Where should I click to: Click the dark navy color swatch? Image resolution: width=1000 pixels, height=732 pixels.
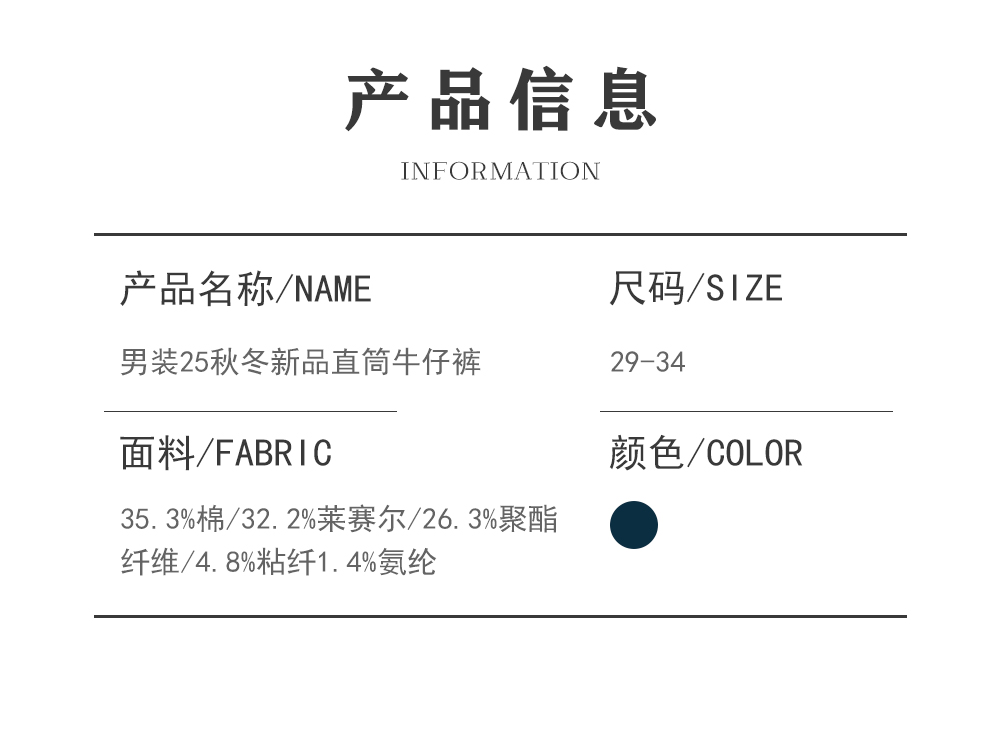point(634,525)
